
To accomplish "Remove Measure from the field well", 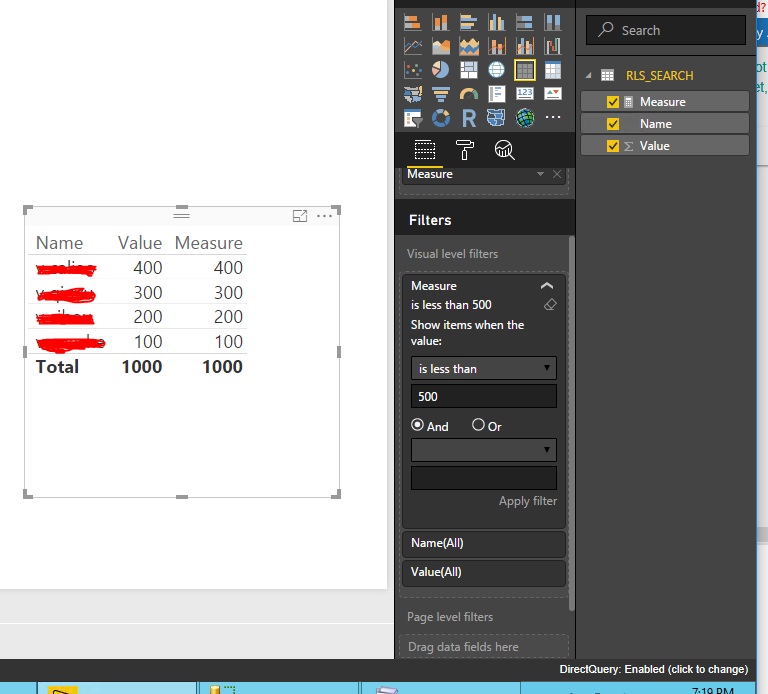I will (x=557, y=174).
